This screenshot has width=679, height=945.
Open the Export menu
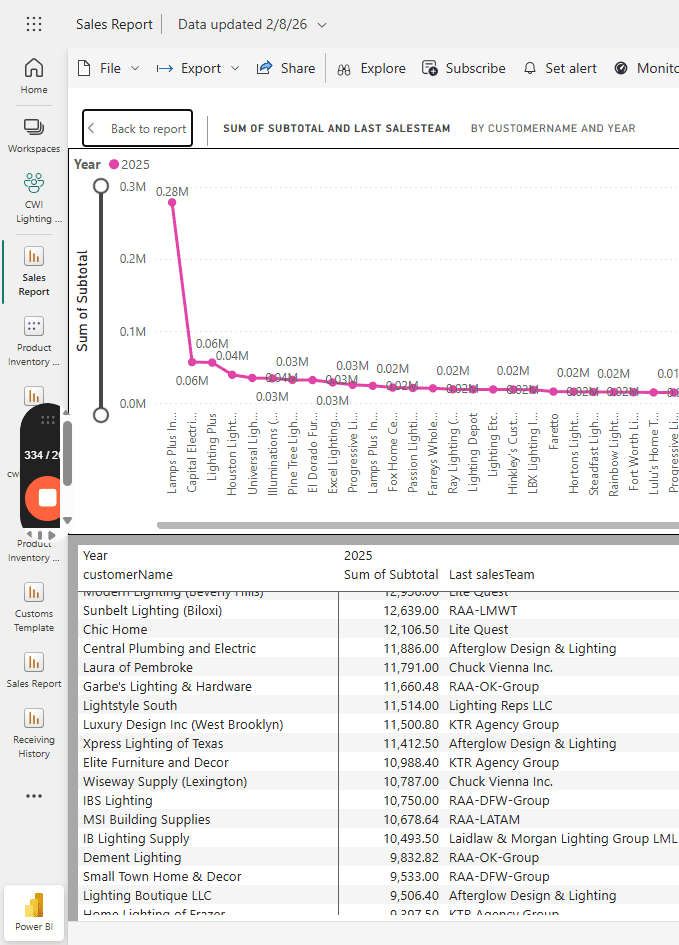pyautogui.click(x=198, y=69)
